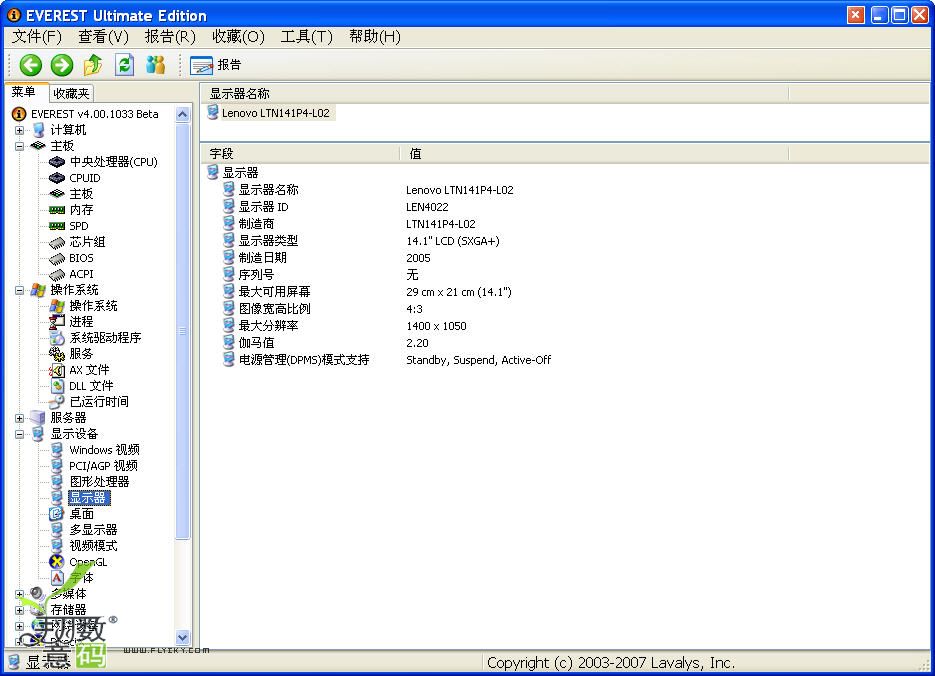Open the 报告 report wizard button
The image size is (935, 676).
[216, 65]
